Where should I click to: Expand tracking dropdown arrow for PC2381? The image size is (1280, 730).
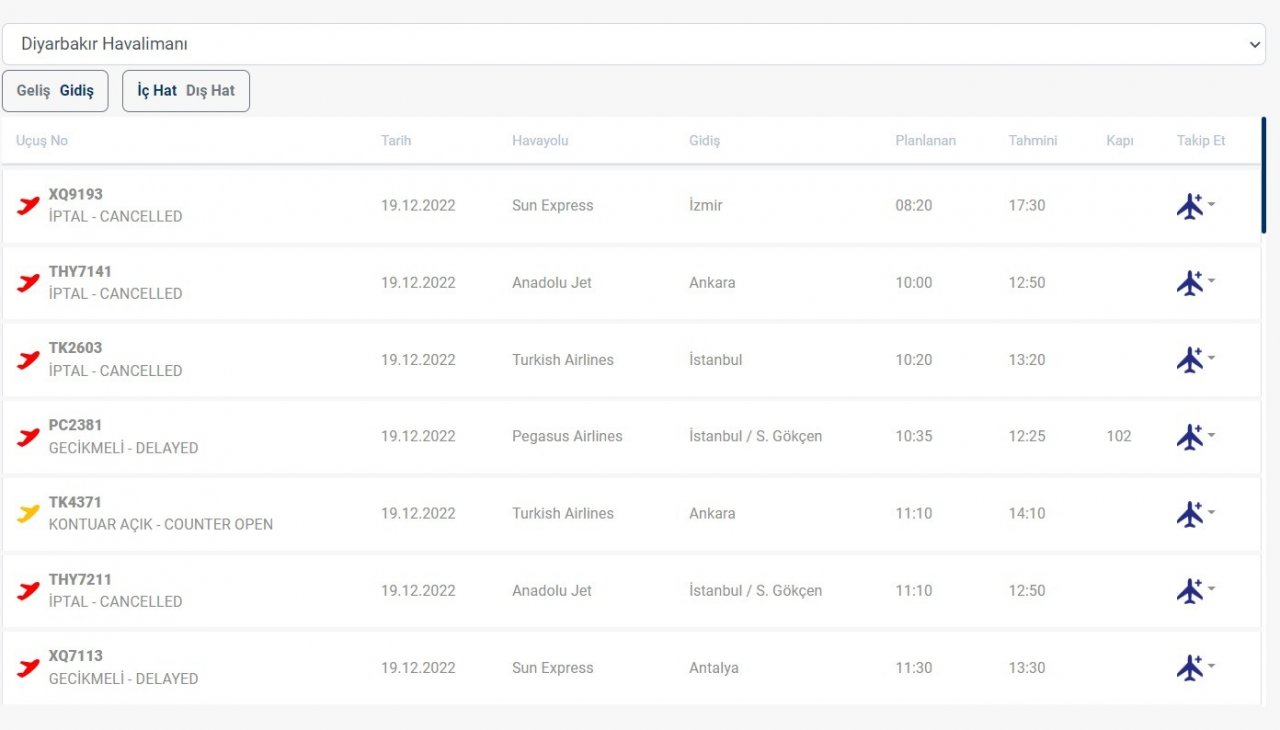coord(1212,435)
